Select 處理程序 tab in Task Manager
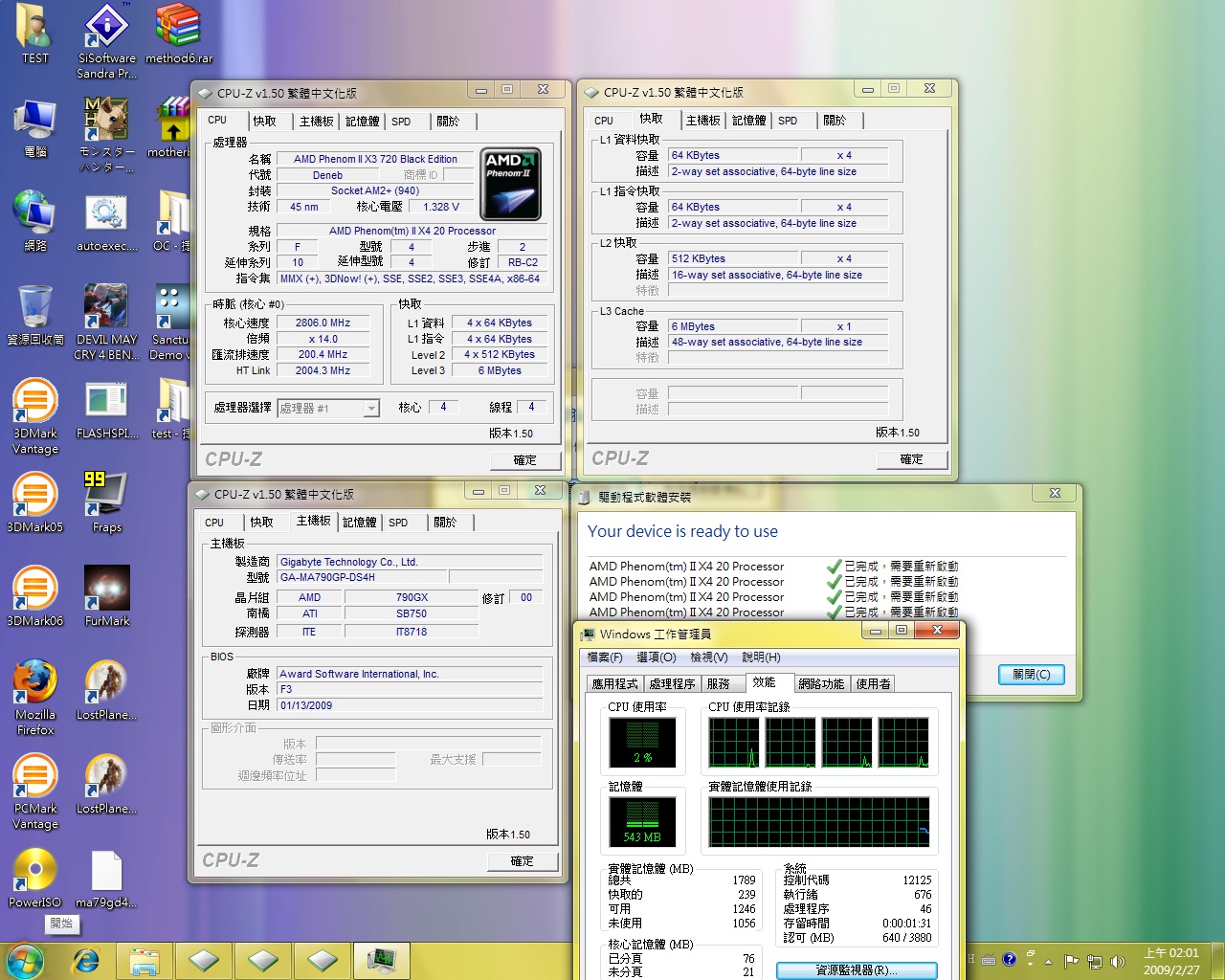Viewport: 1225px width, 980px height. (672, 683)
